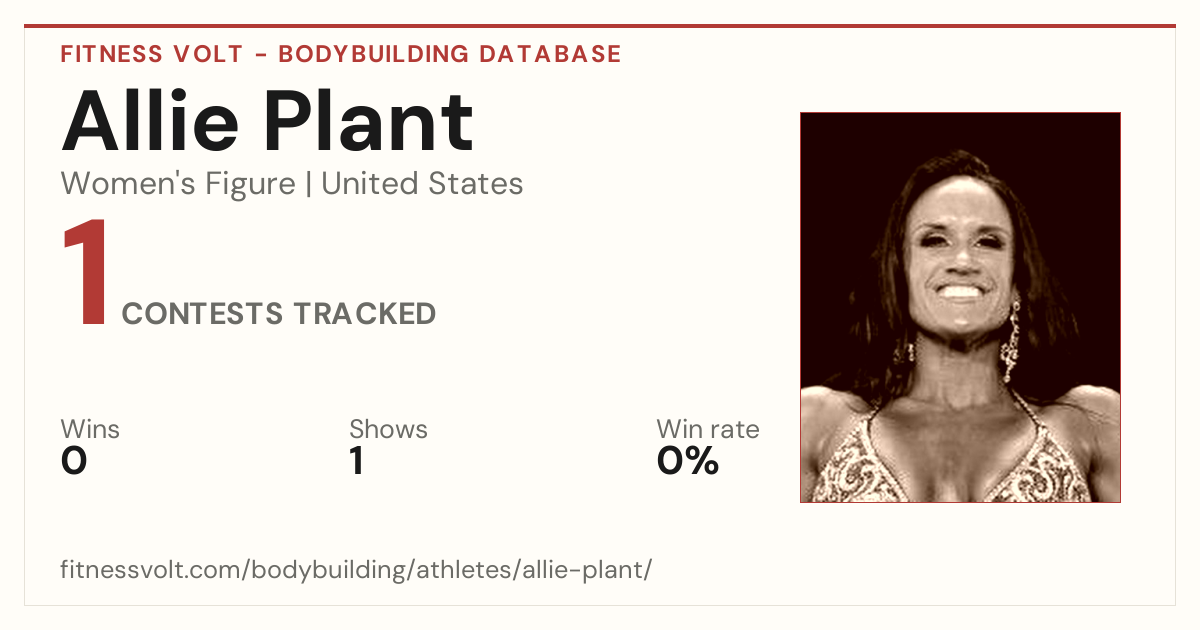Open the fitnessvolt.com athlete URL
The width and height of the screenshot is (1200, 630).
pyautogui.click(x=356, y=571)
